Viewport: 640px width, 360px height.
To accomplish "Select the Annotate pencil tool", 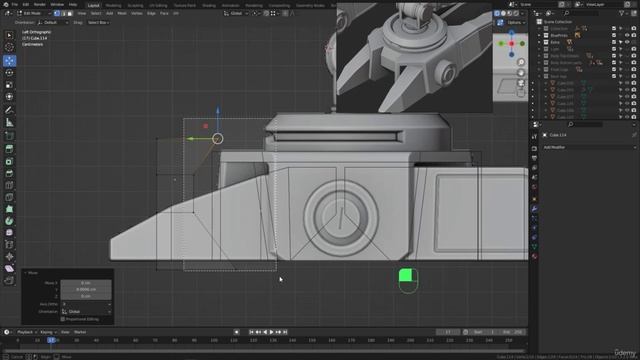I will tap(9, 110).
